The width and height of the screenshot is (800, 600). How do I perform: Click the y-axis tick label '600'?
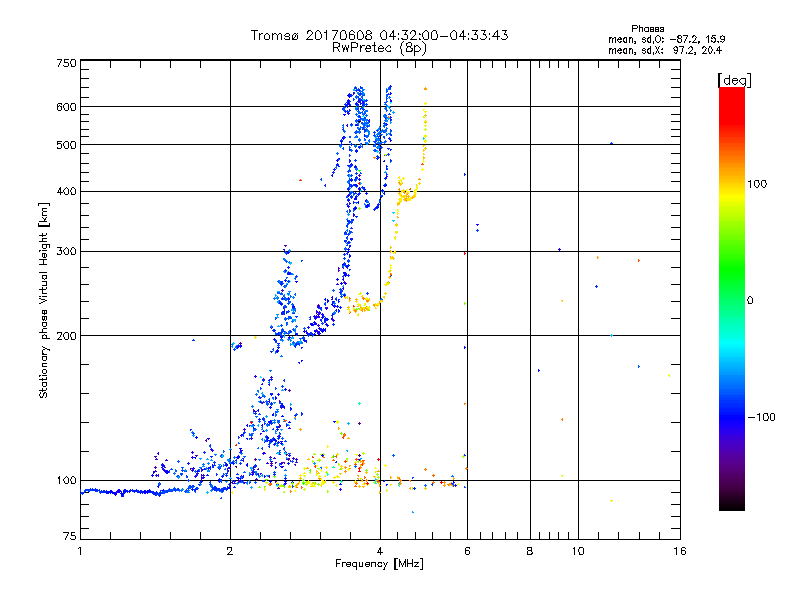67,107
